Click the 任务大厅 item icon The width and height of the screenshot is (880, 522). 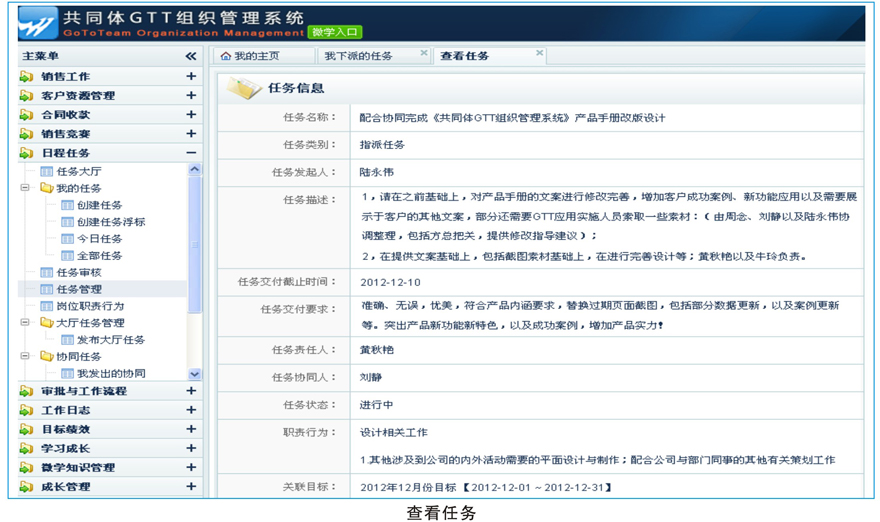pyautogui.click(x=46, y=171)
